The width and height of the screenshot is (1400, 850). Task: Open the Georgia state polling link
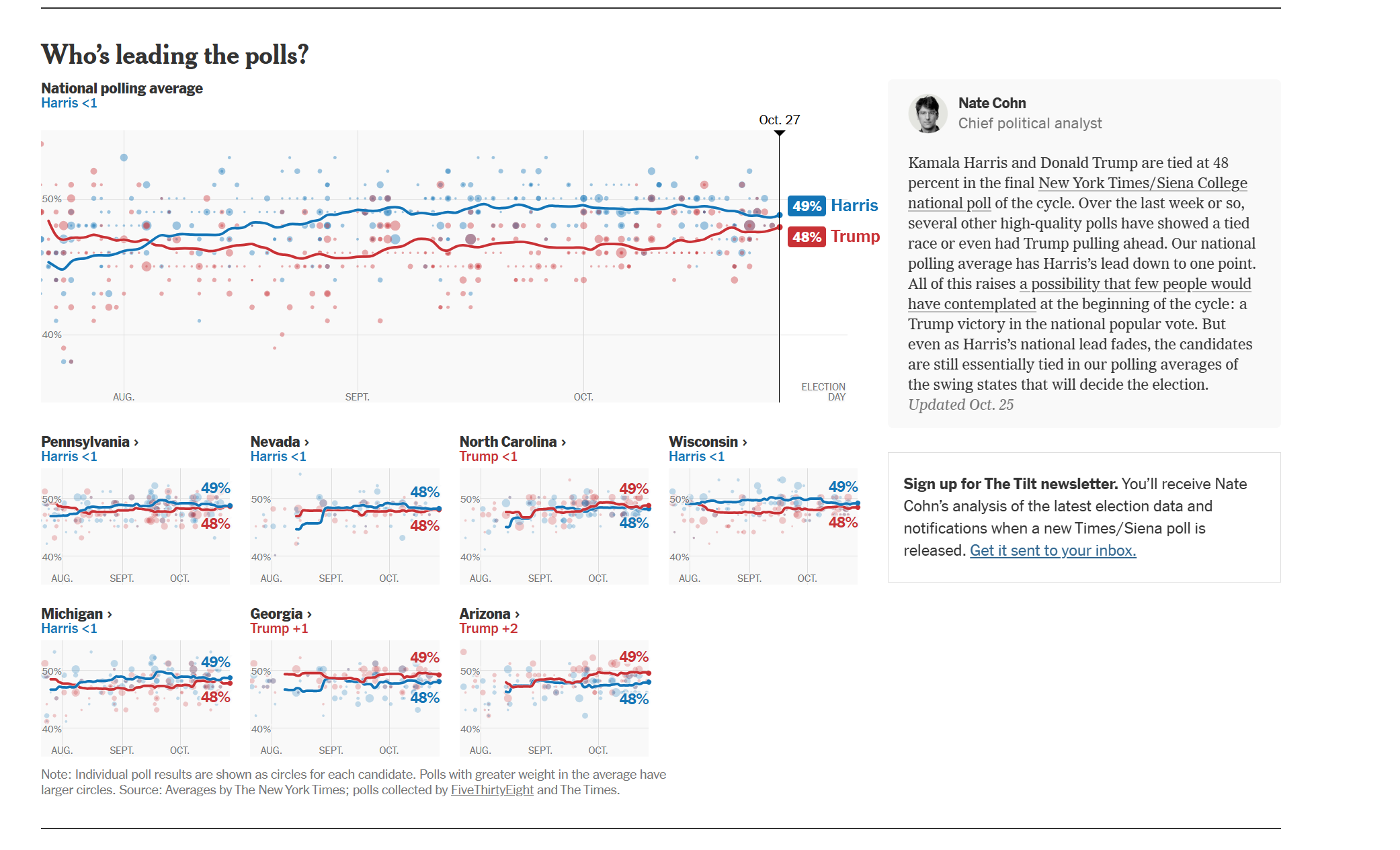tap(281, 614)
